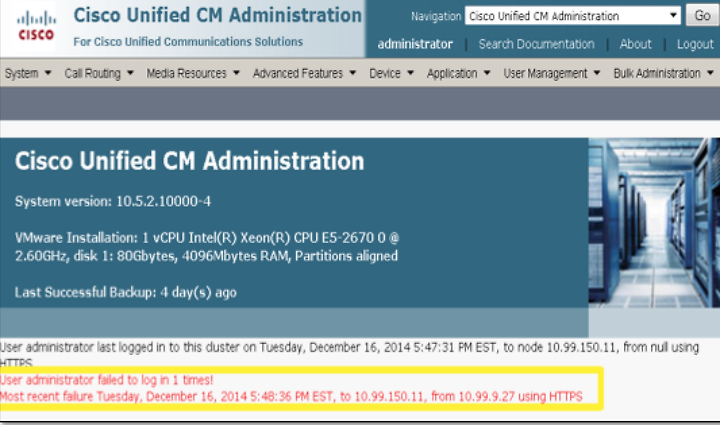Open the System menu
The image size is (720, 425).
pos(28,73)
